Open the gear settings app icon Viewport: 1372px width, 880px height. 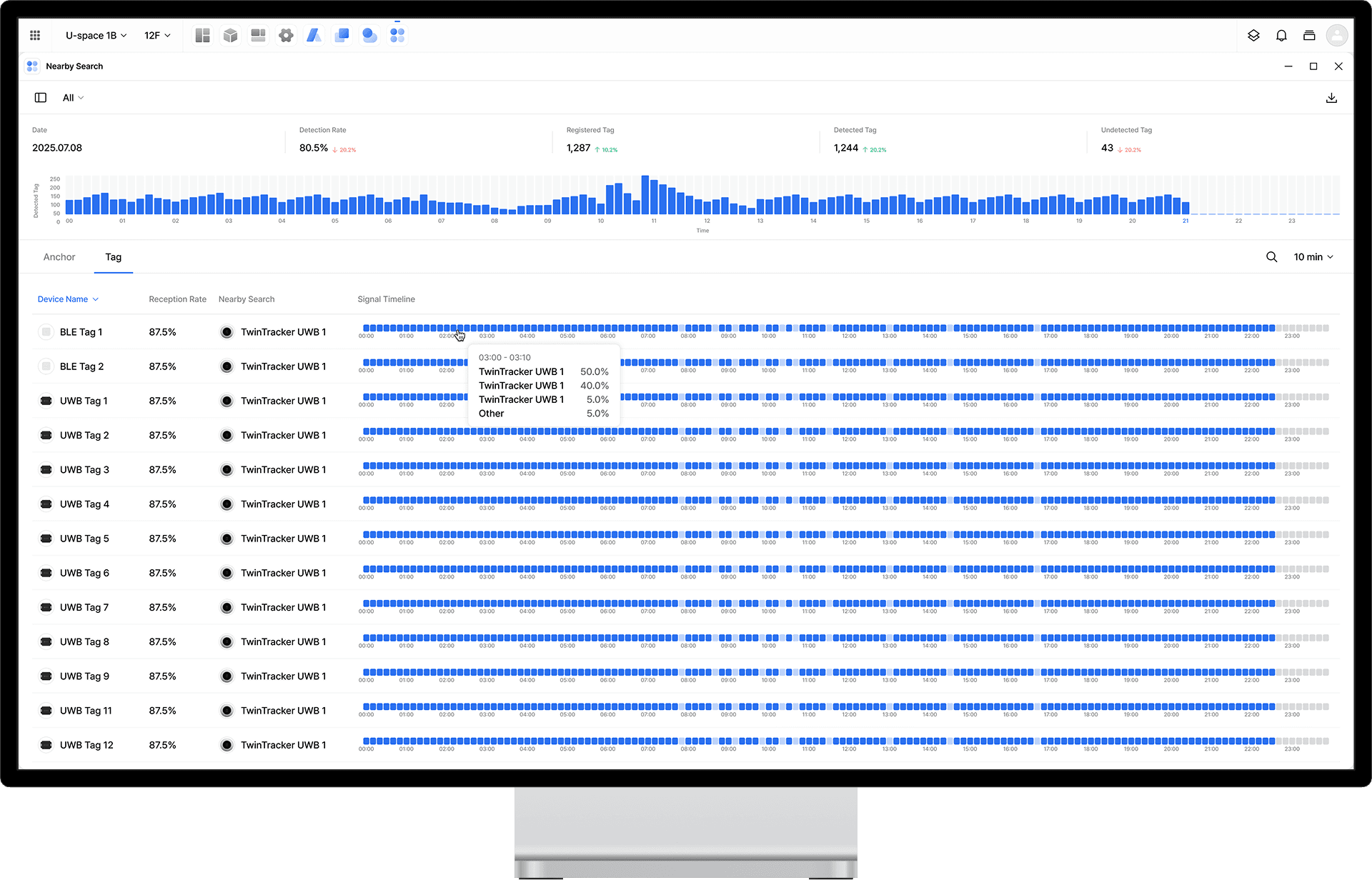click(x=286, y=35)
